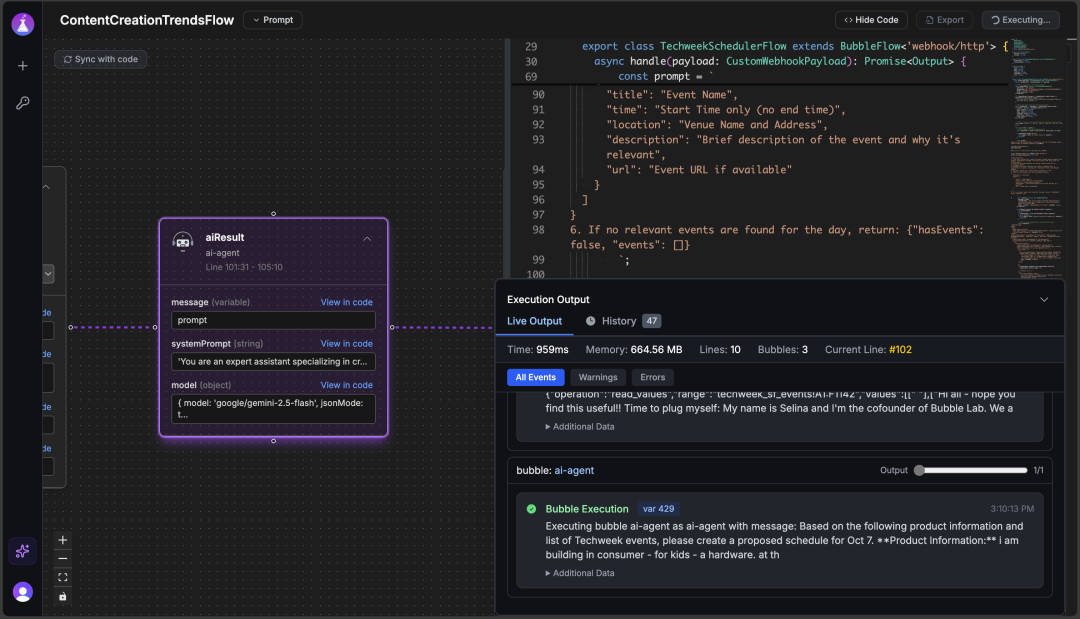This screenshot has width=1080, height=619.
Task: Zoom in on the canvas
Action: tap(63, 540)
